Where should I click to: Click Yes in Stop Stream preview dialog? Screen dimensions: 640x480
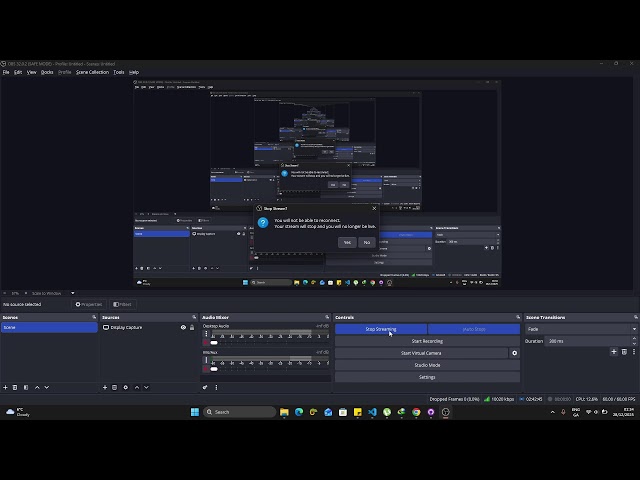pyautogui.click(x=347, y=242)
